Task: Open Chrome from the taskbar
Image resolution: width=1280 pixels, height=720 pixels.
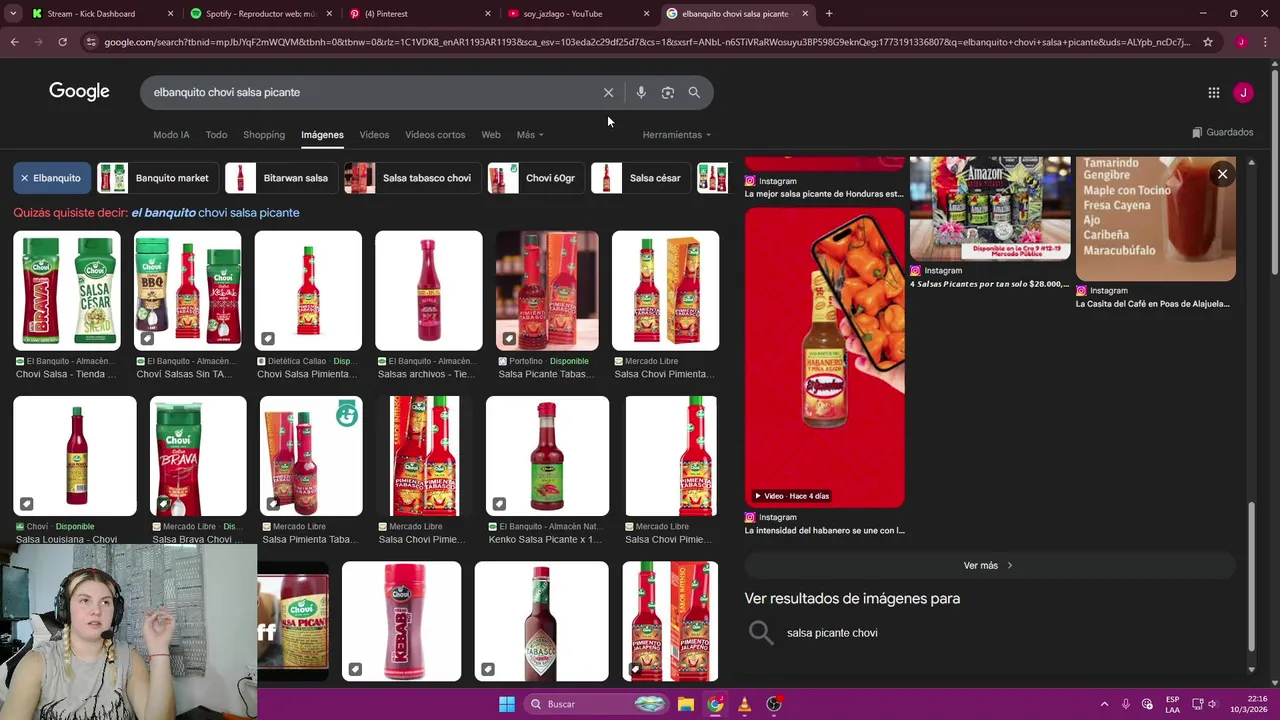Action: pos(715,704)
